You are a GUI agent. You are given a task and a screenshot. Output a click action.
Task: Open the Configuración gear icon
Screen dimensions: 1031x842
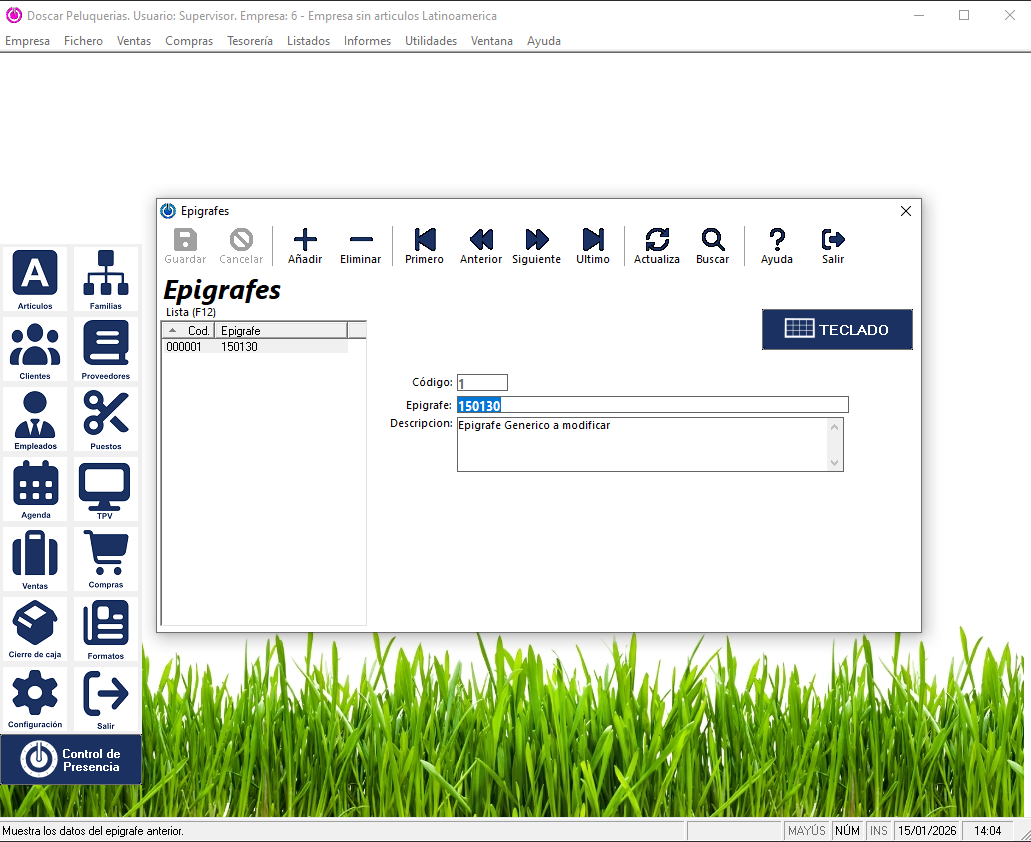click(35, 698)
